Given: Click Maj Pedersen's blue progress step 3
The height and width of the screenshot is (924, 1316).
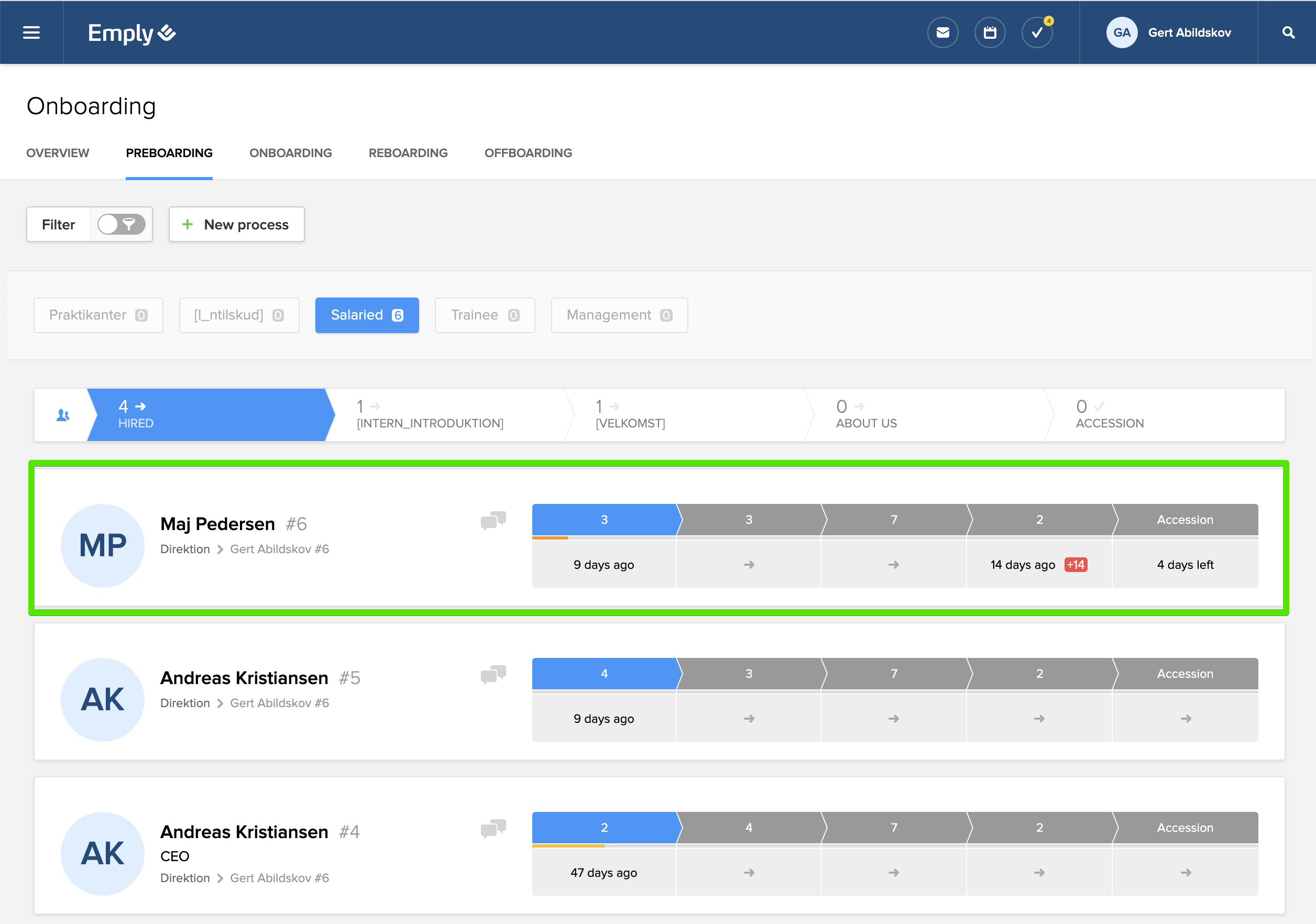Looking at the screenshot, I should [x=604, y=520].
